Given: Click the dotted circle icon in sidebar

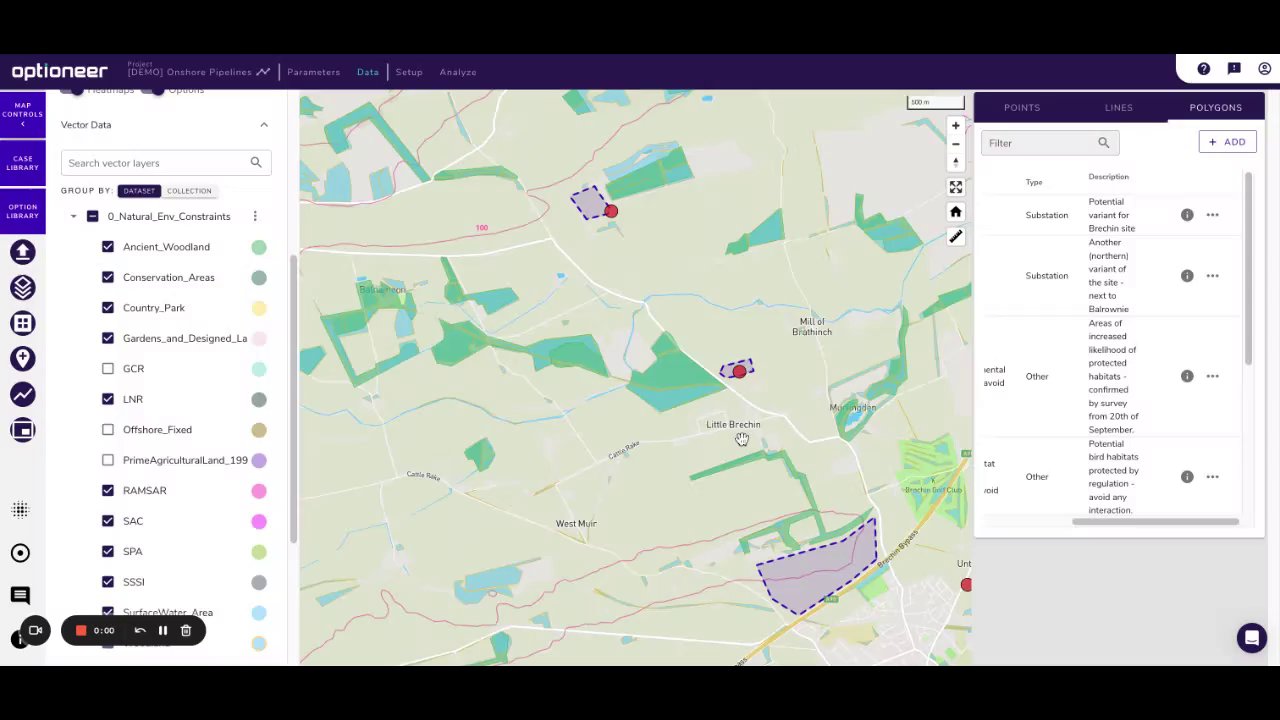Looking at the screenshot, I should (20, 510).
